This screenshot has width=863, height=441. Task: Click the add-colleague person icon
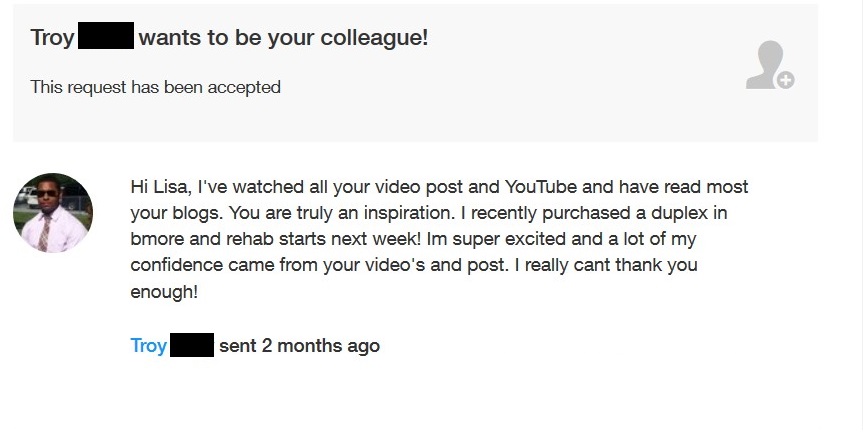click(x=766, y=63)
